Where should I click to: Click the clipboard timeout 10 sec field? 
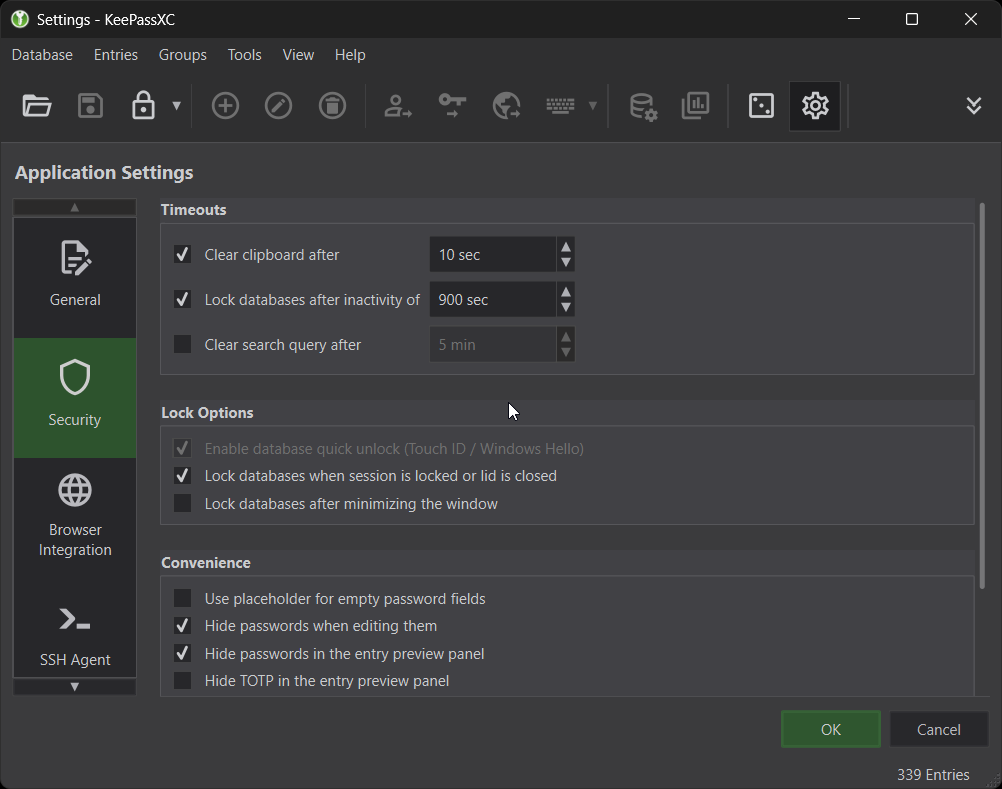click(493, 254)
